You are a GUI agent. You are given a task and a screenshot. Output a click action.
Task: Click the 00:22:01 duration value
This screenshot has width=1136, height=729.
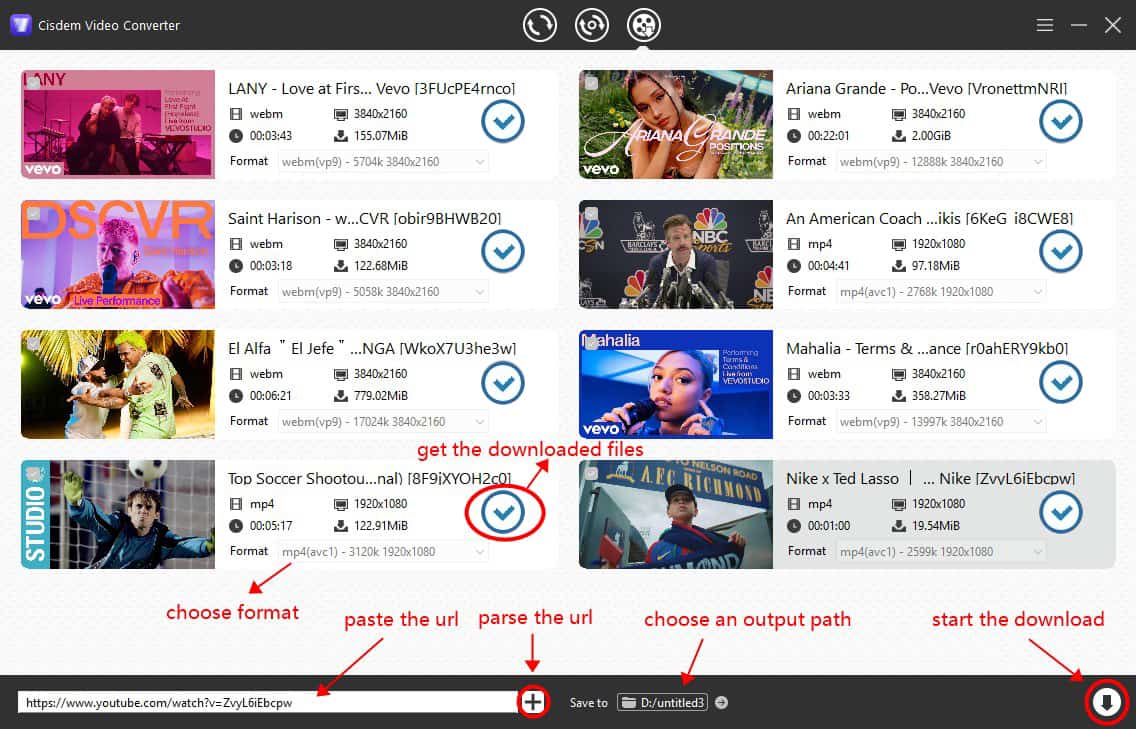pos(829,136)
